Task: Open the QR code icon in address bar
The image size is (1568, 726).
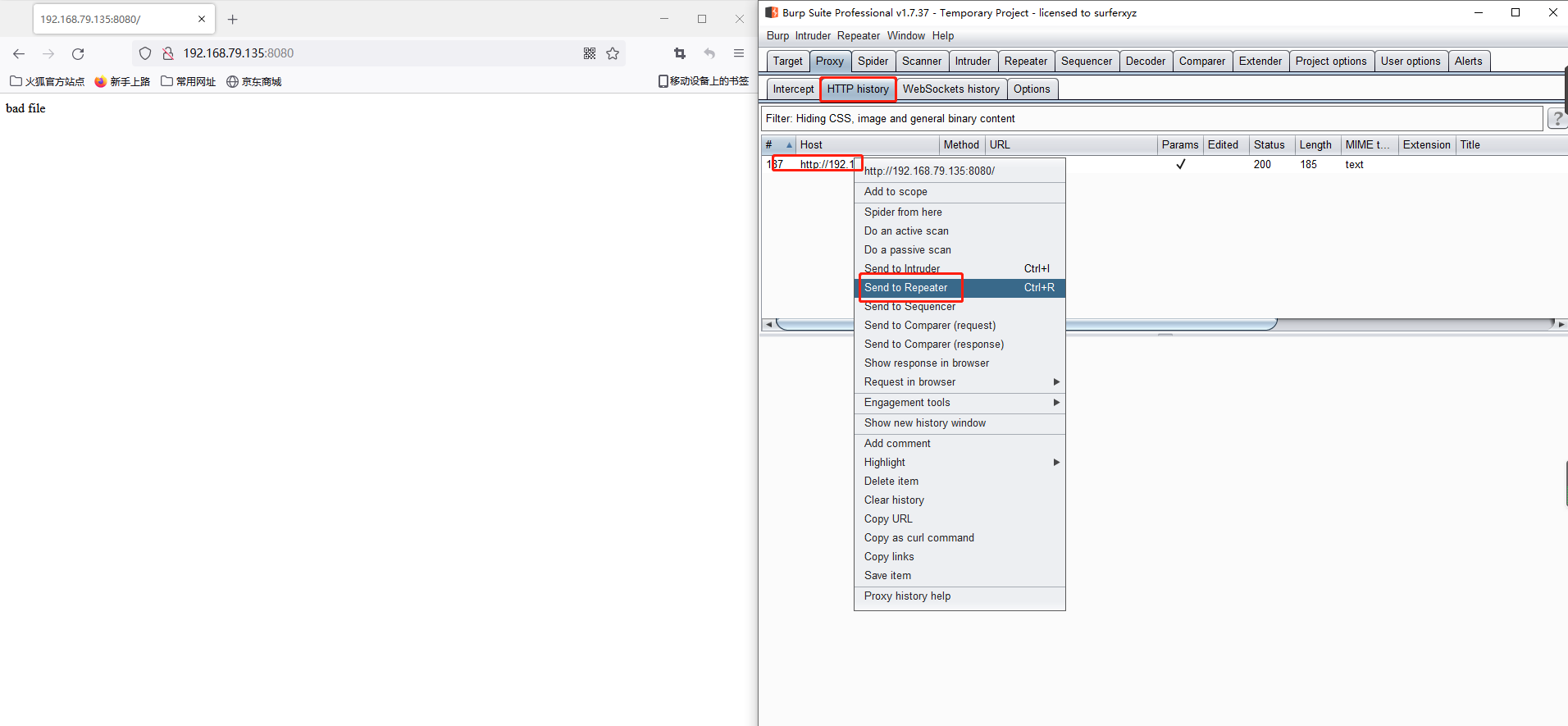Action: tap(590, 53)
